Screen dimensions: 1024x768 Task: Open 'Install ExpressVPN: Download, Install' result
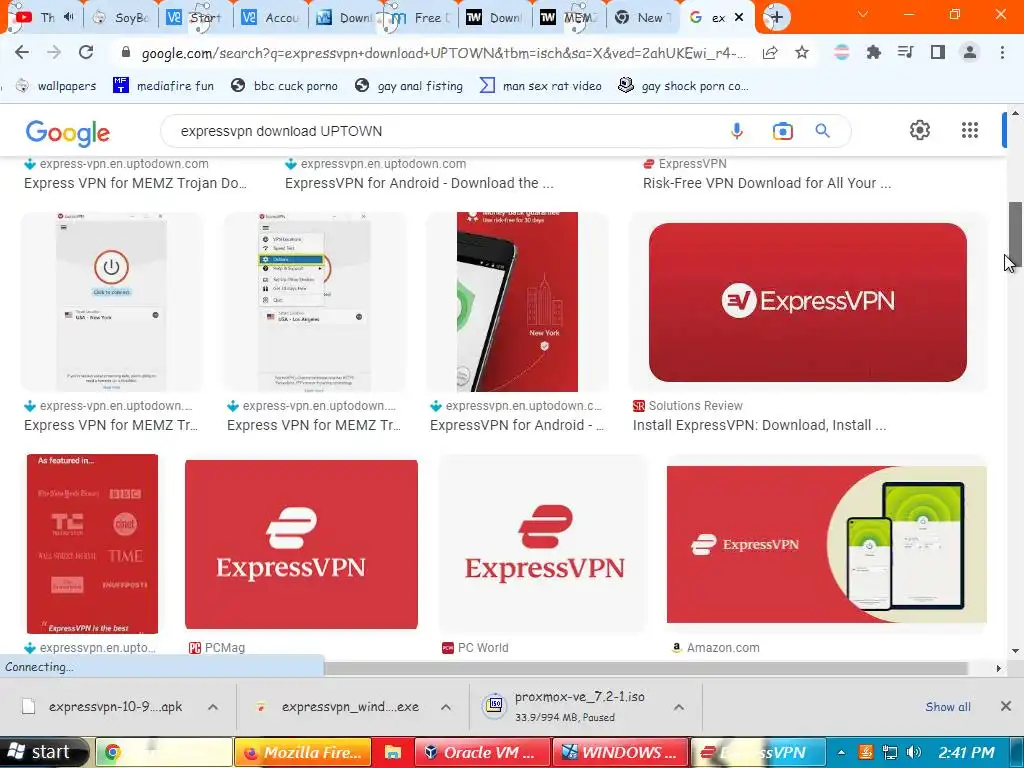(x=759, y=425)
